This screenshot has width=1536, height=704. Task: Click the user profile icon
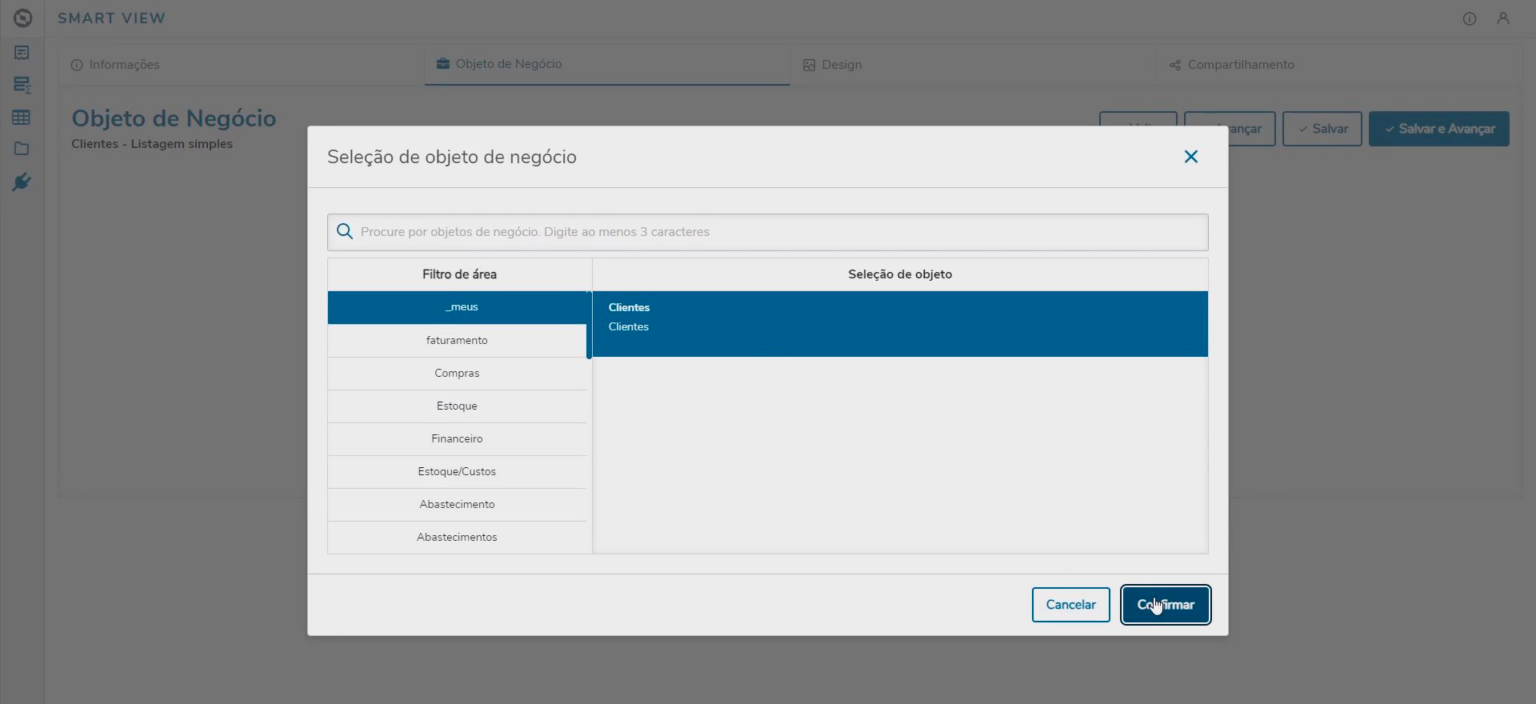[x=1504, y=18]
